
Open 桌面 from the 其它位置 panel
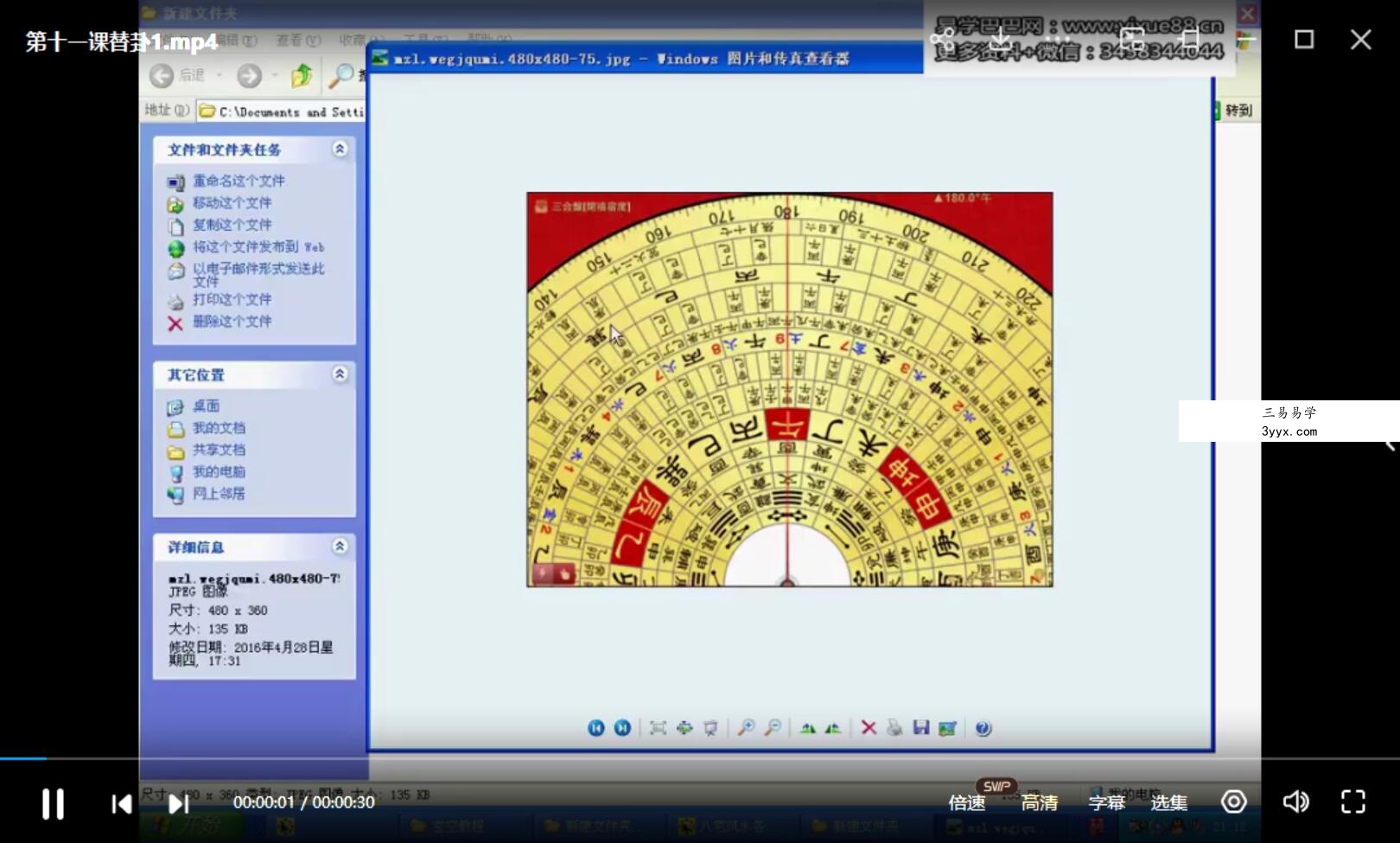(x=206, y=406)
